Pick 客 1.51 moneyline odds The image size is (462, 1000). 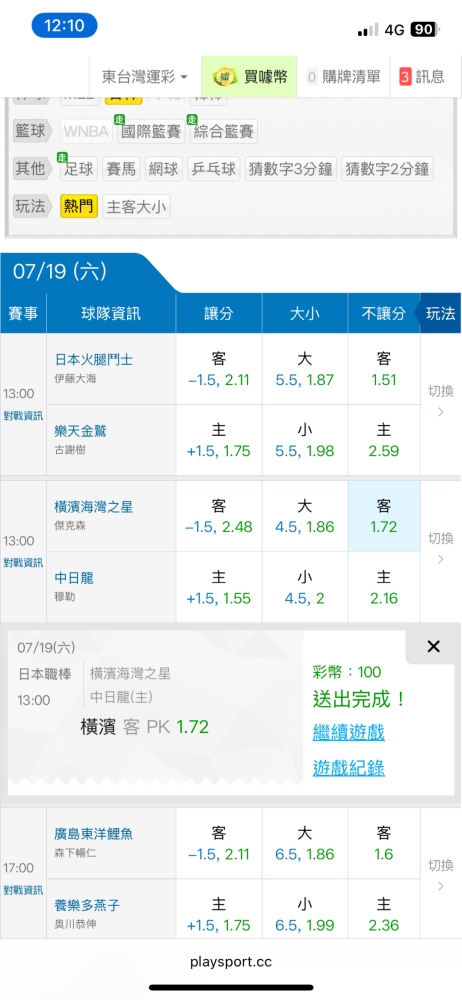click(384, 369)
